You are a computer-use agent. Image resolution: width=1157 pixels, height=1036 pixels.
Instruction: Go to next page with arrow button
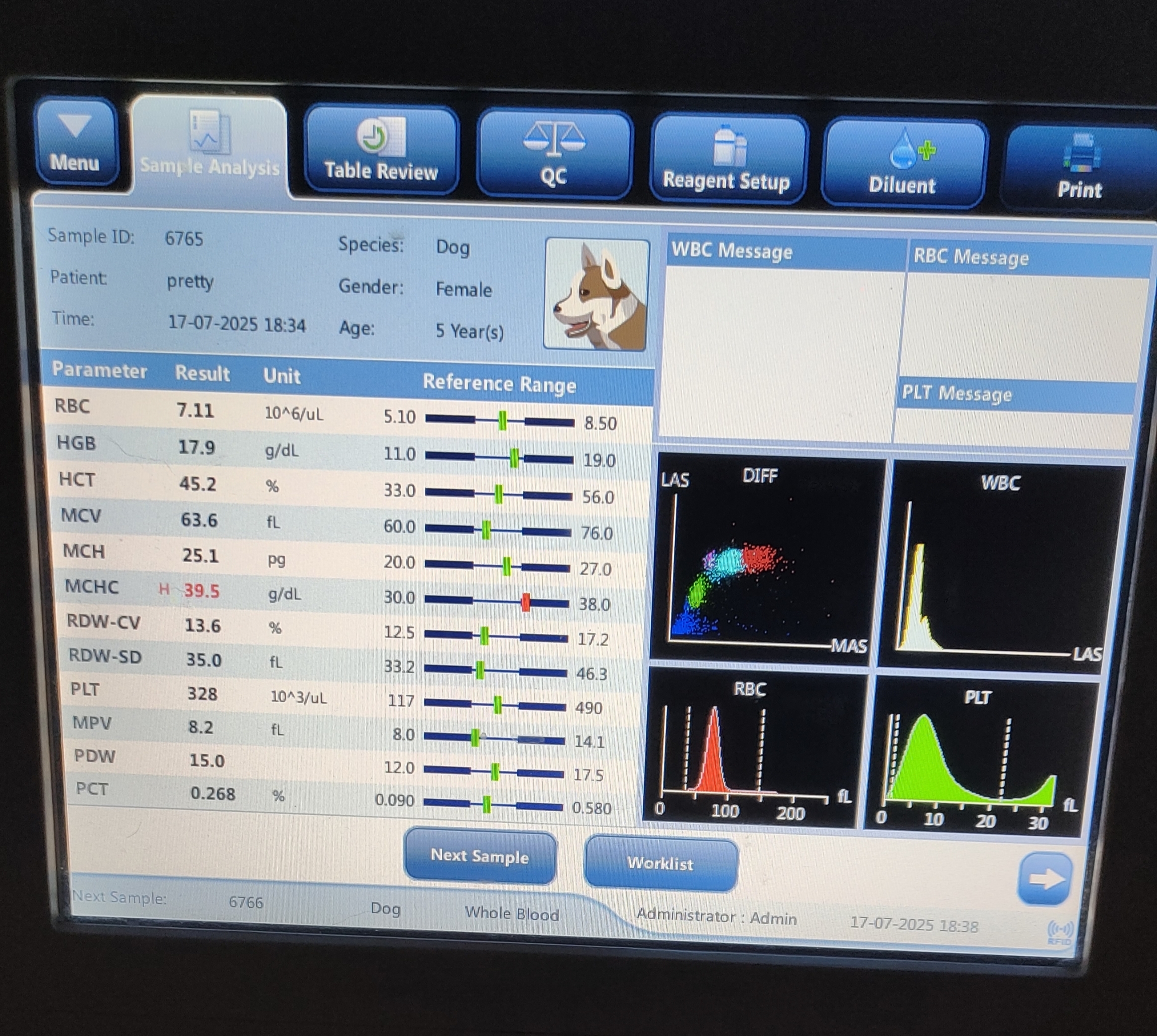tap(1044, 878)
